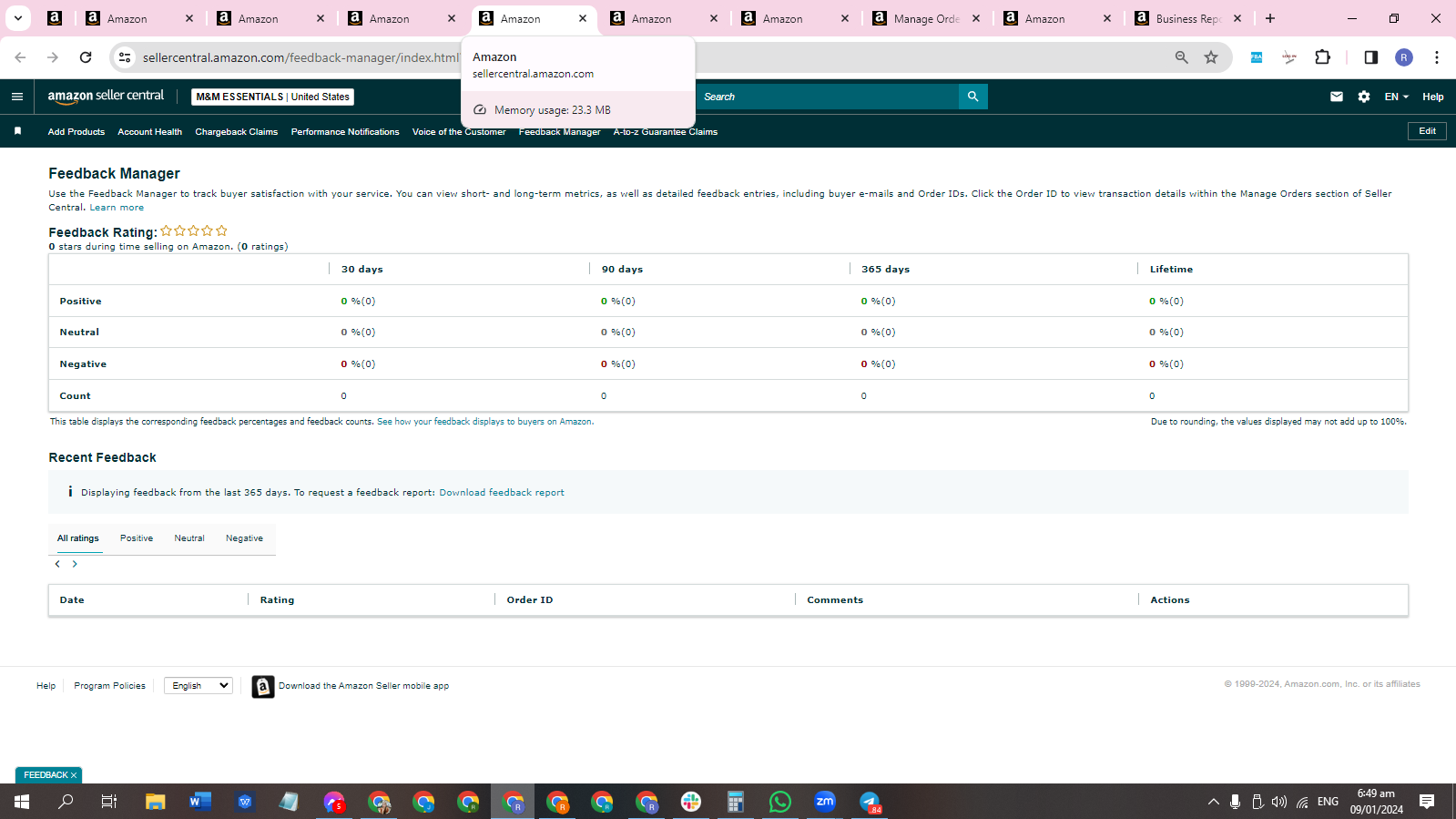The height and width of the screenshot is (819, 1456).
Task: Switch to the Positive feedback tab
Action: 137,538
